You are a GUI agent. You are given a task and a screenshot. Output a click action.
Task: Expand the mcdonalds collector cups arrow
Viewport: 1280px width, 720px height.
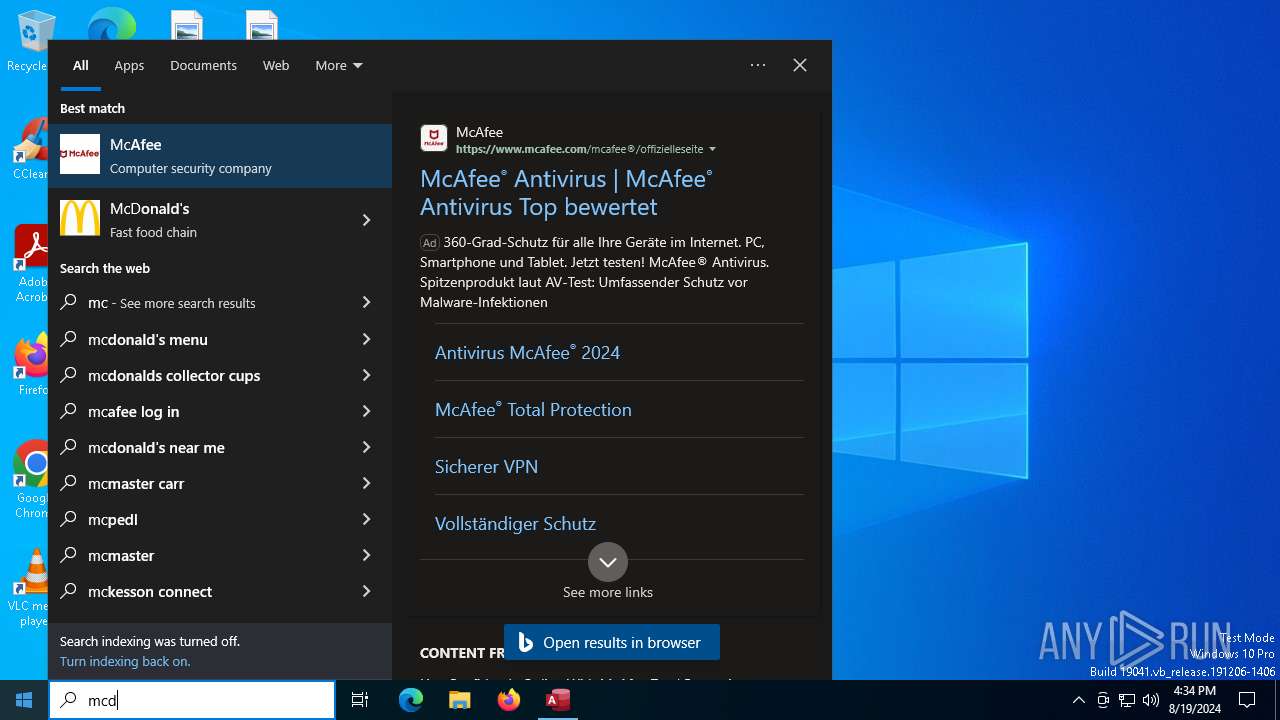click(x=366, y=375)
